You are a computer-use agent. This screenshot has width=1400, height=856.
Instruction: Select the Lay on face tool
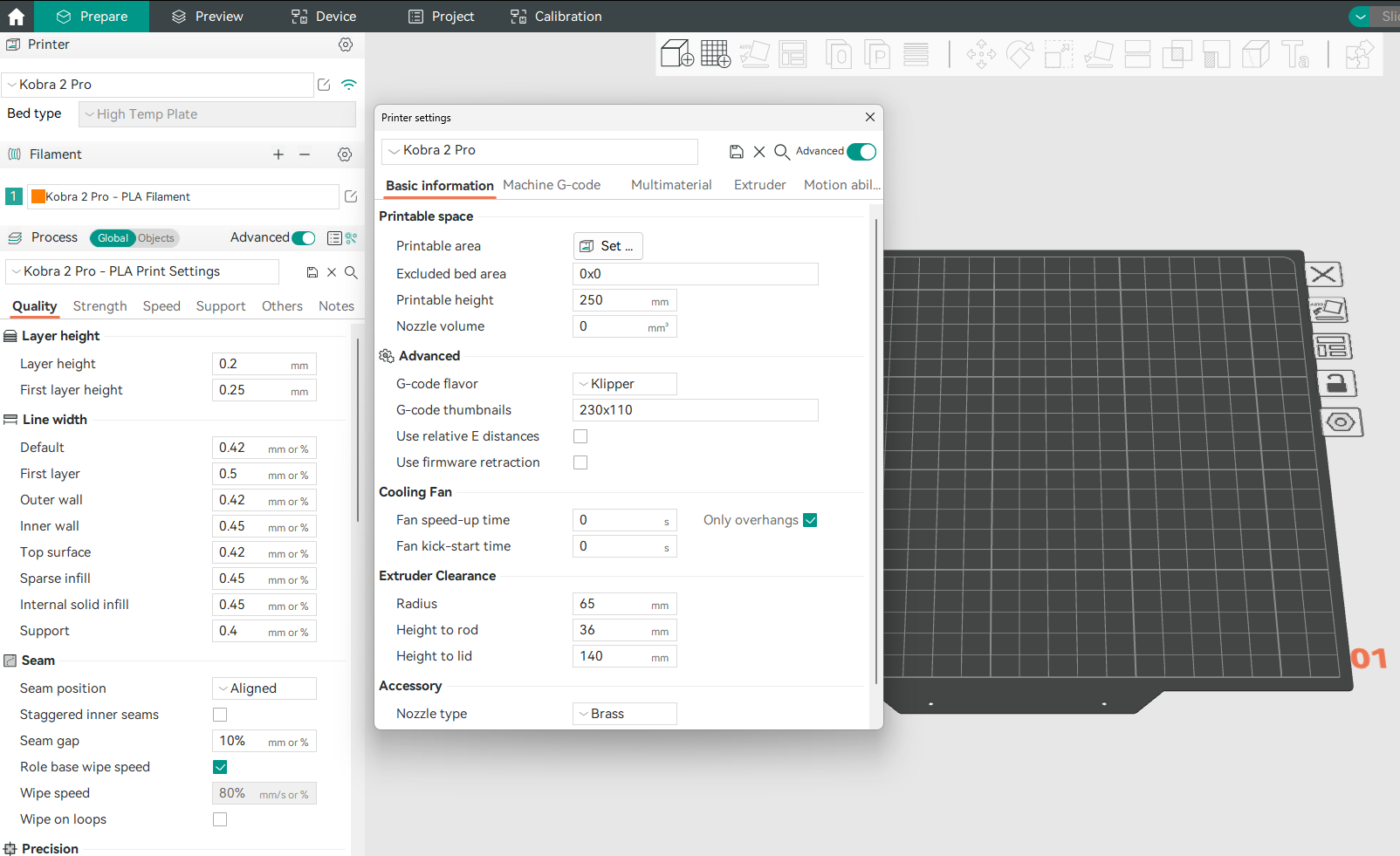pyautogui.click(x=1098, y=54)
